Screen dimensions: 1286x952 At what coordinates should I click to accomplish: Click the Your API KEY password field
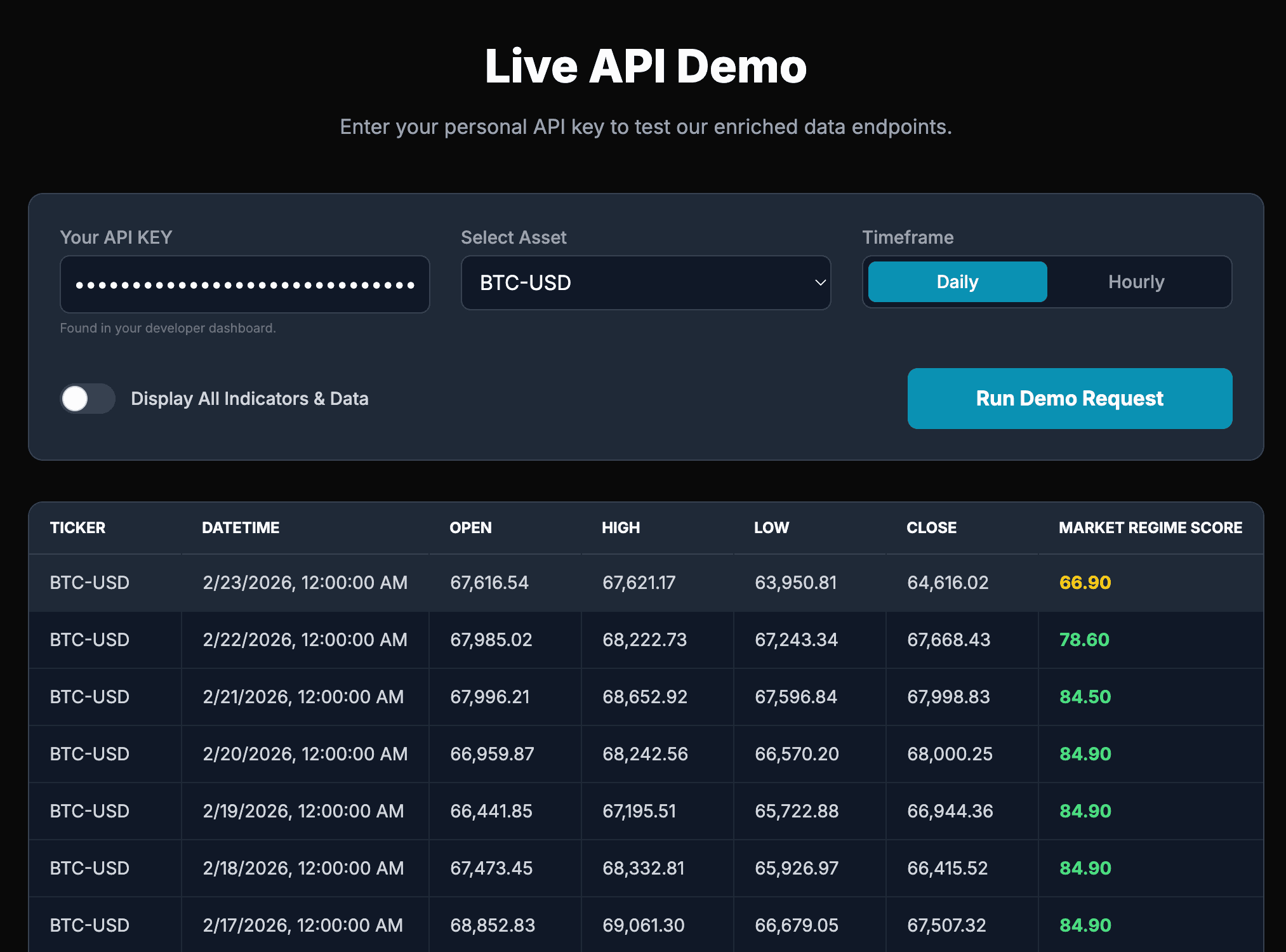click(244, 284)
